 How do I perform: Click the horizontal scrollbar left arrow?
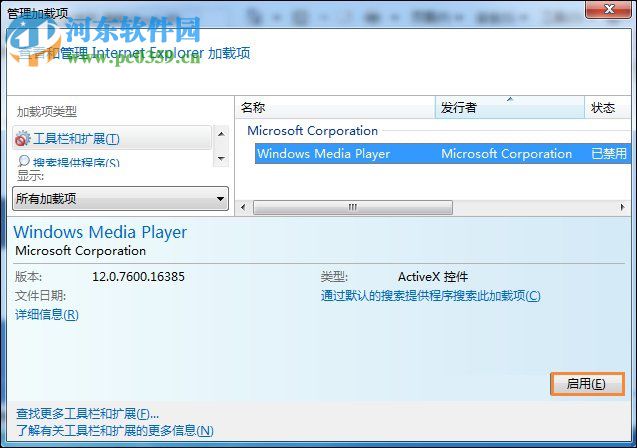pyautogui.click(x=243, y=208)
